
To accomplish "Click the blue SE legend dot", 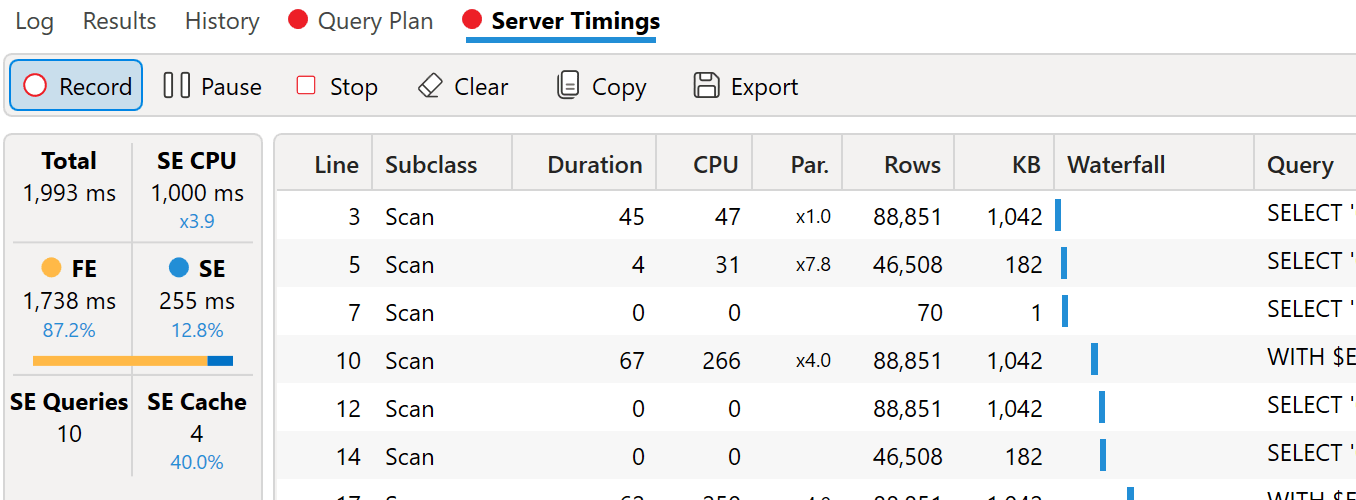I will 179,268.
